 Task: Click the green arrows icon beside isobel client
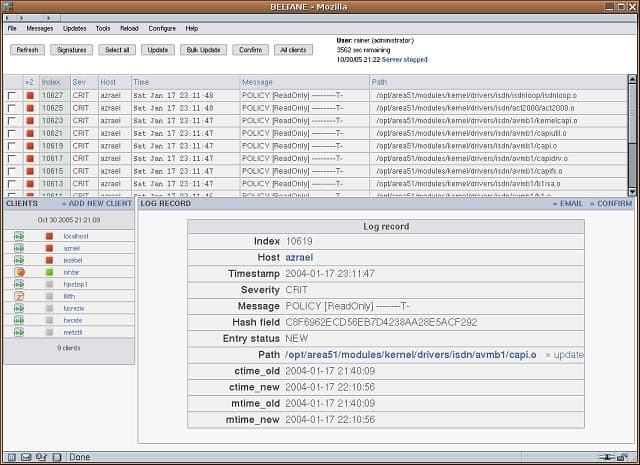pos(19,260)
